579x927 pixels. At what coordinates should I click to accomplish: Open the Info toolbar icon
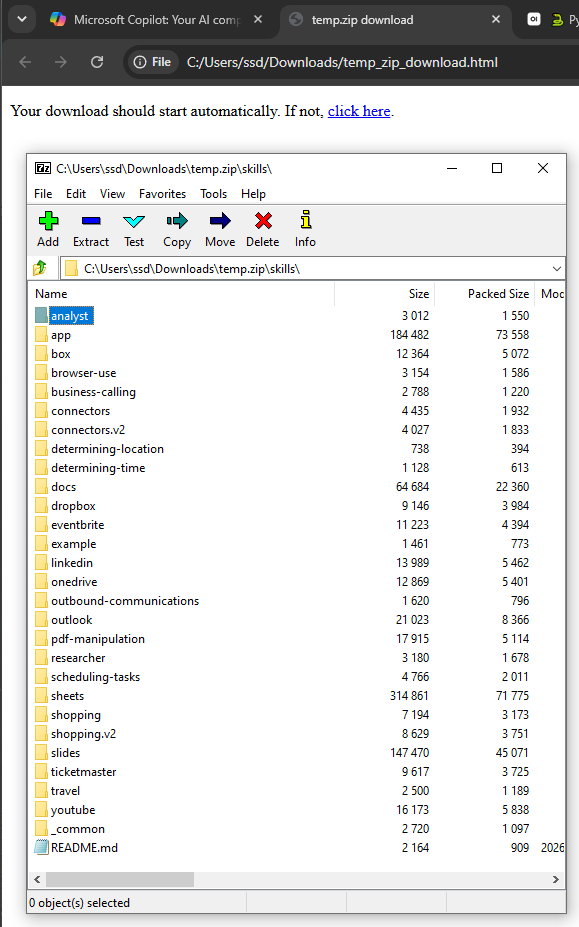pos(305,220)
